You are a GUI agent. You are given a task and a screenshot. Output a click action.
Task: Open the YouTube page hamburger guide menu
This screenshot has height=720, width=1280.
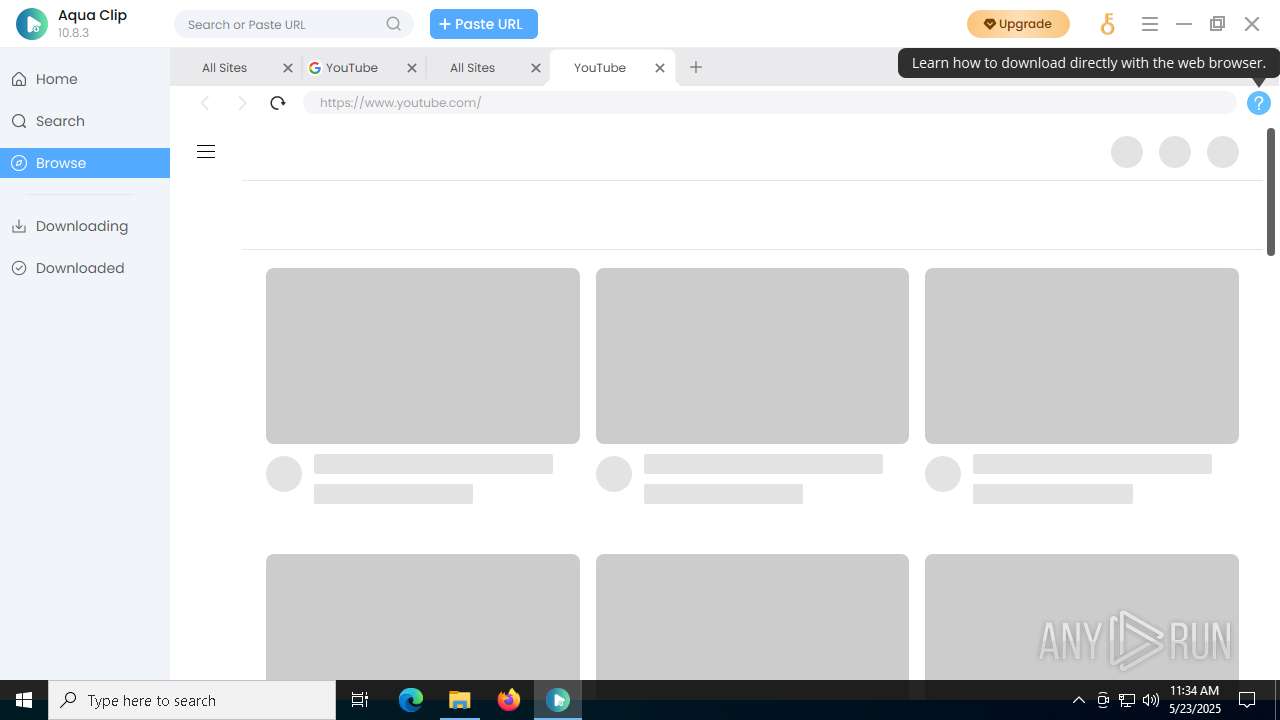coord(206,152)
